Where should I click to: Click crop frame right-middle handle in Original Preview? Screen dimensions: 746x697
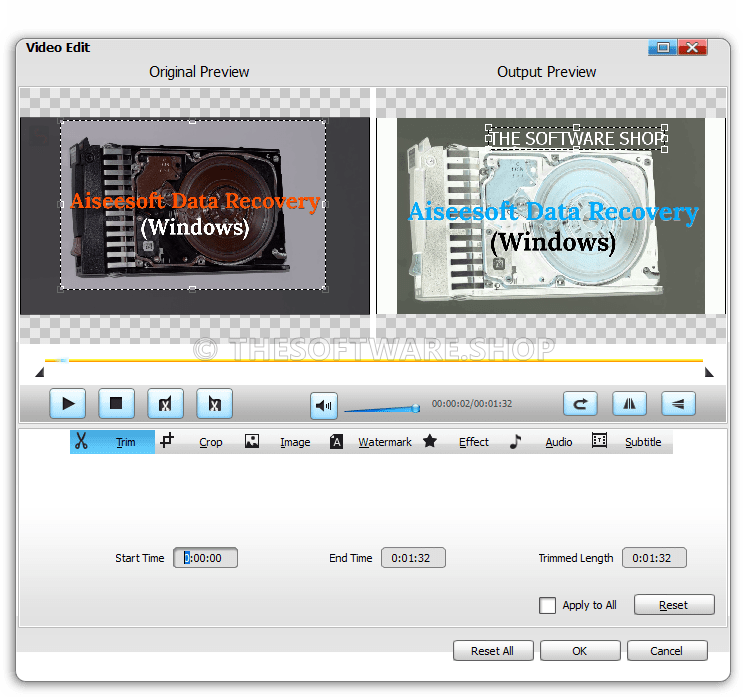tap(325, 204)
